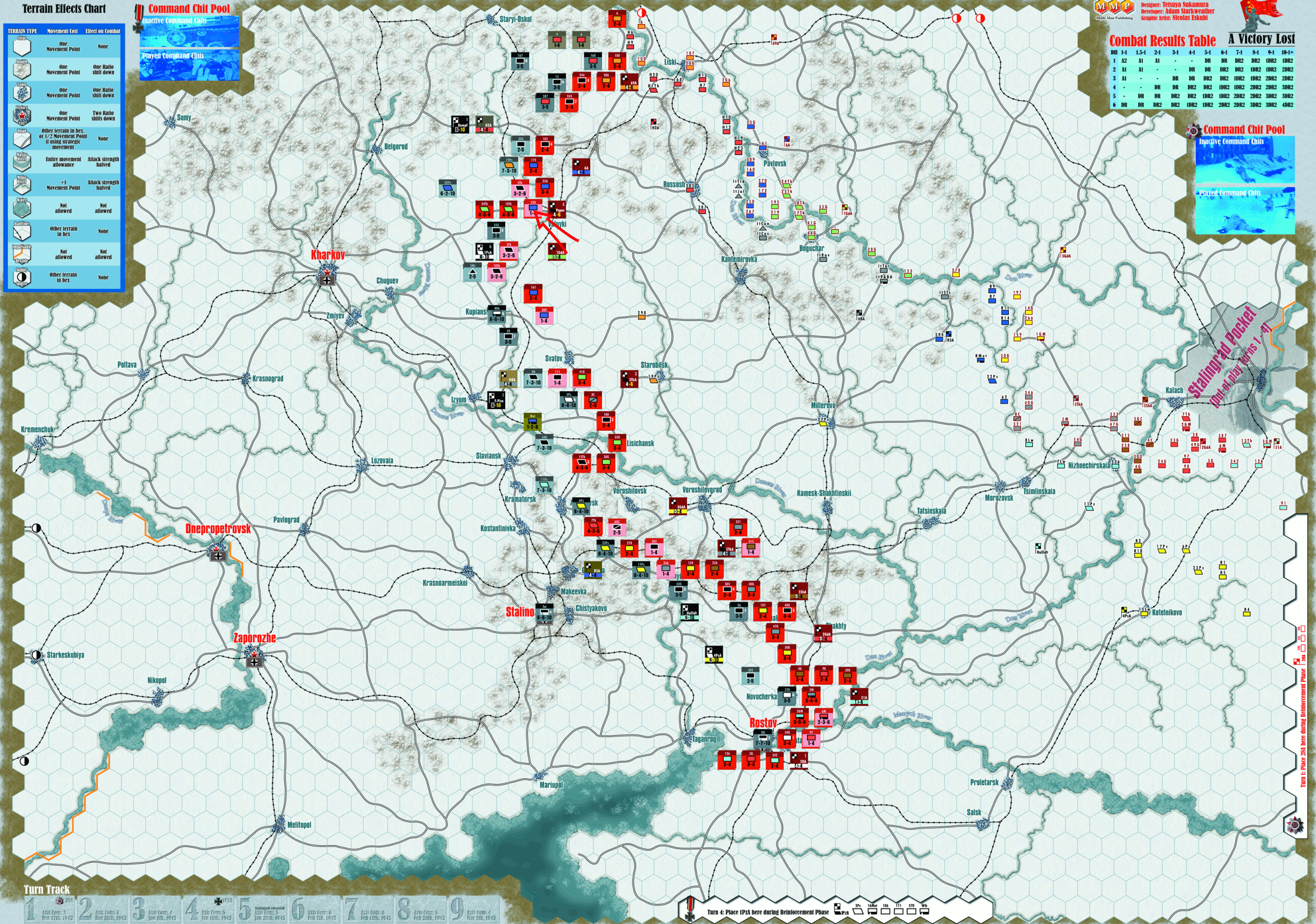Select the F-Pico 6-10 HQ counter
The image size is (1316, 924).
[497, 400]
